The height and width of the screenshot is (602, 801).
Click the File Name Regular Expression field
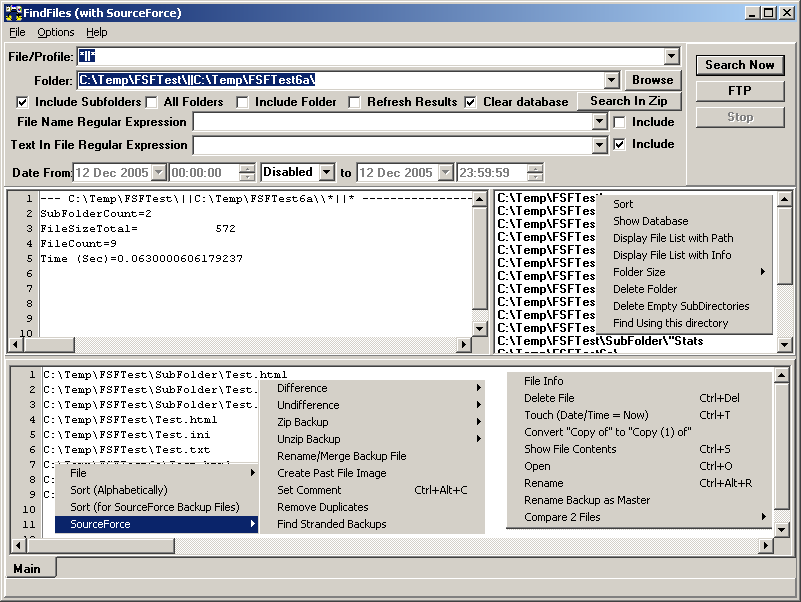click(393, 122)
